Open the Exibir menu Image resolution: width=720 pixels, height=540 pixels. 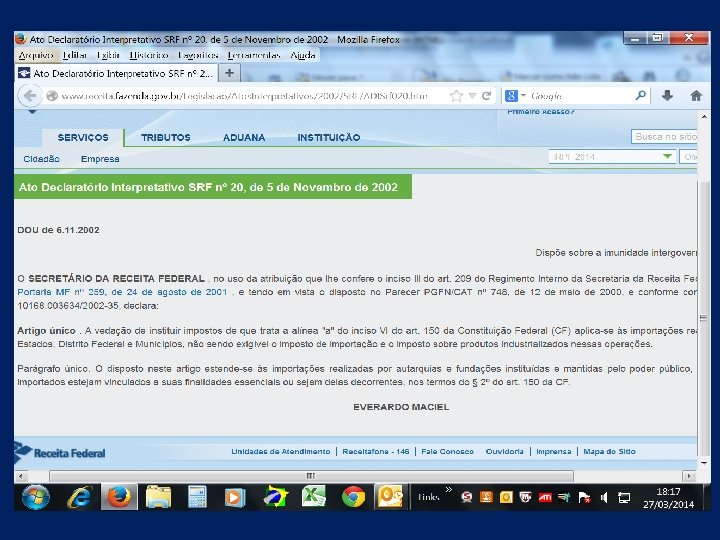tap(108, 56)
